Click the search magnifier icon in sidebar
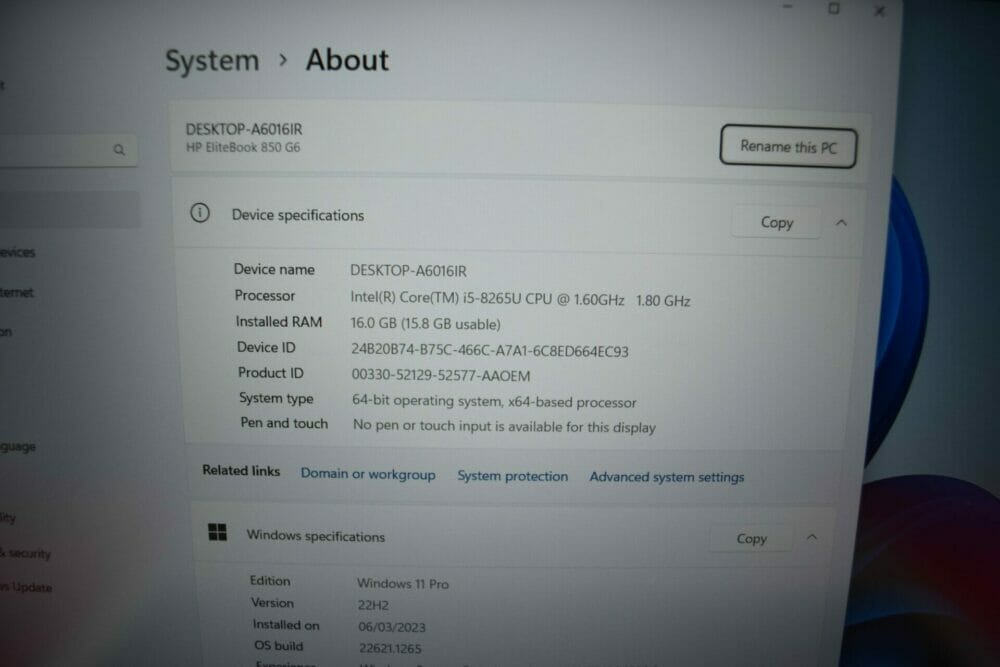This screenshot has width=1000, height=667. point(119,150)
